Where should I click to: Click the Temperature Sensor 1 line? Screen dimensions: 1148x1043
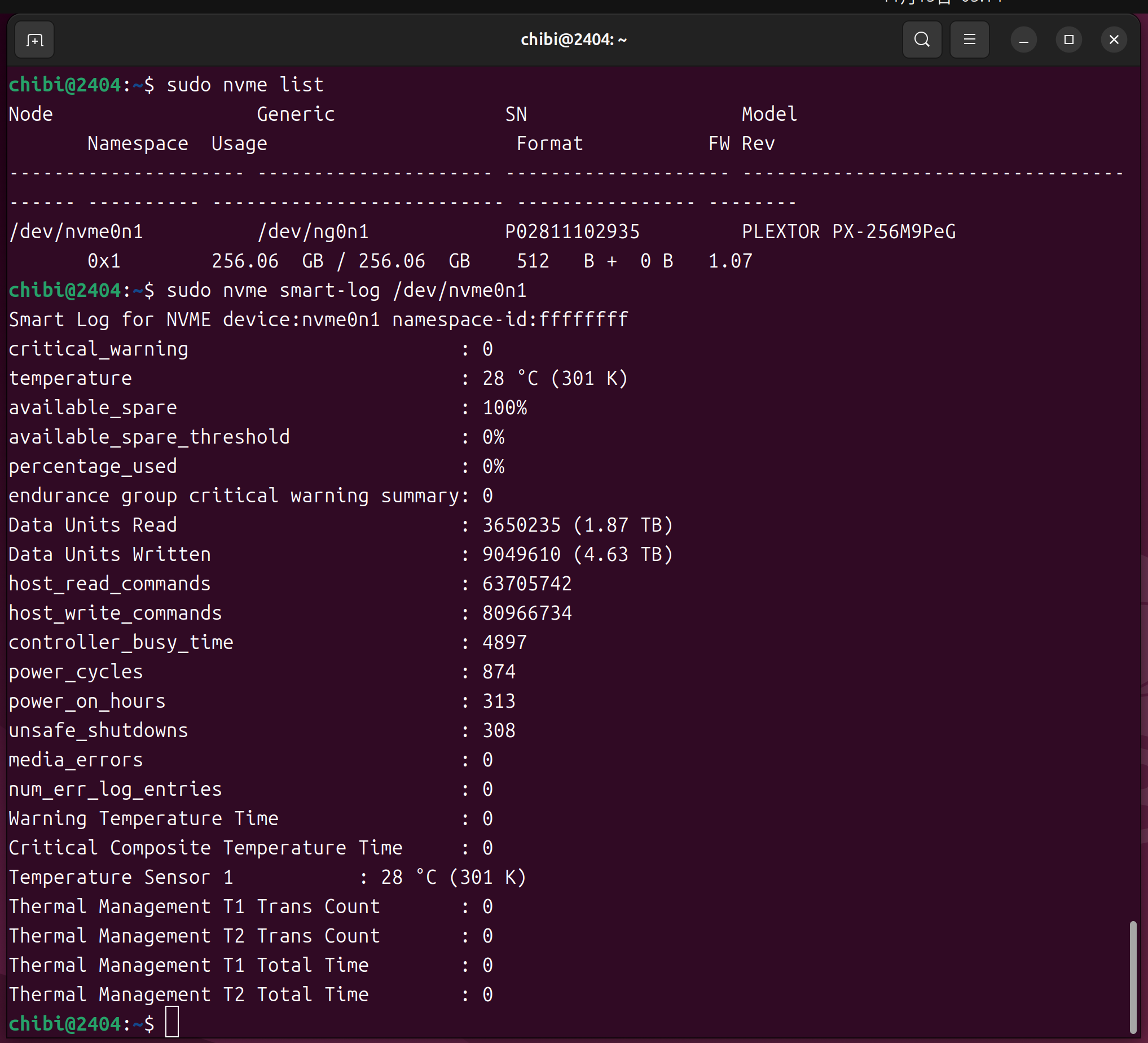coord(267,877)
